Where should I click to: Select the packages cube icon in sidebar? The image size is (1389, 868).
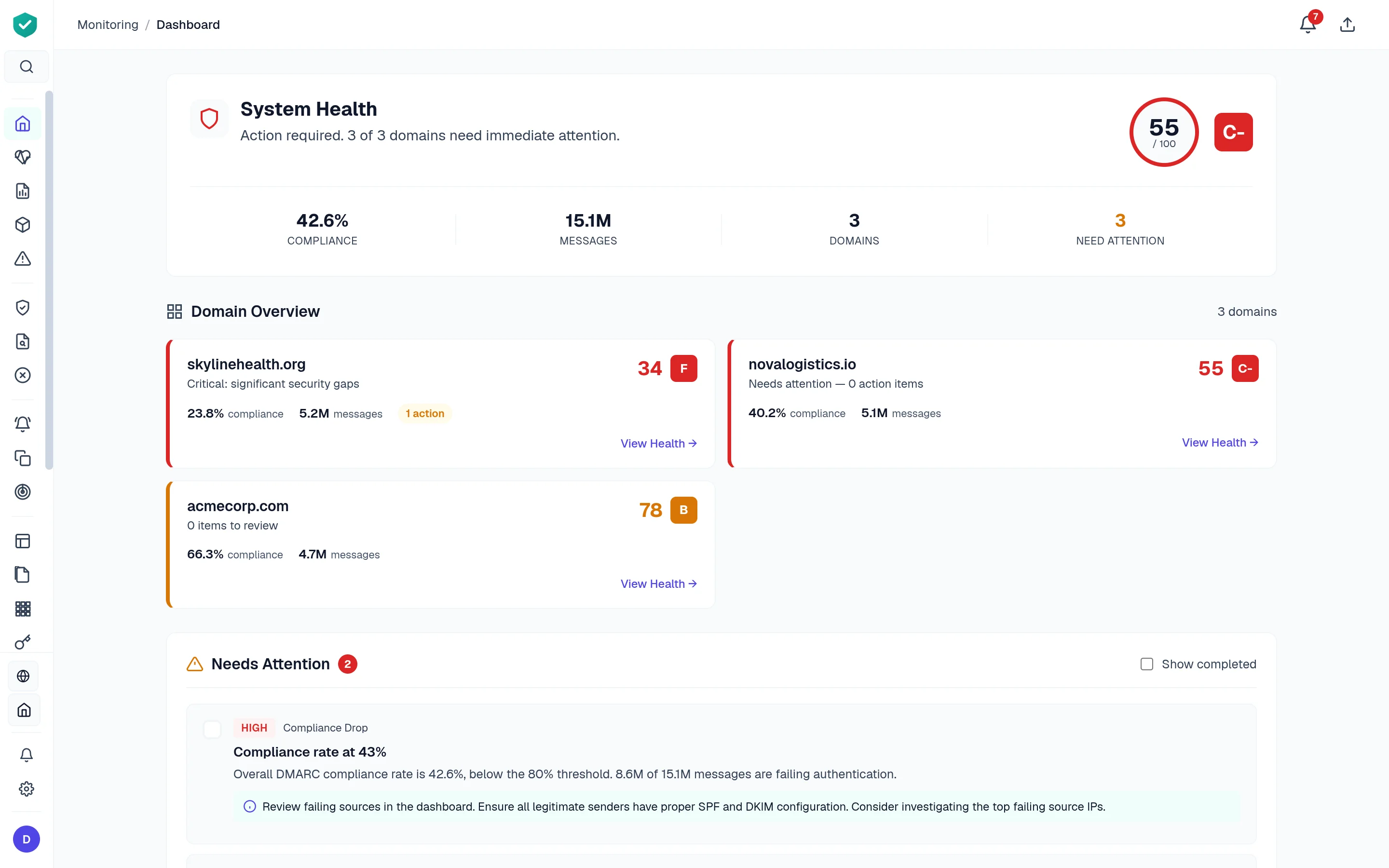point(23,224)
